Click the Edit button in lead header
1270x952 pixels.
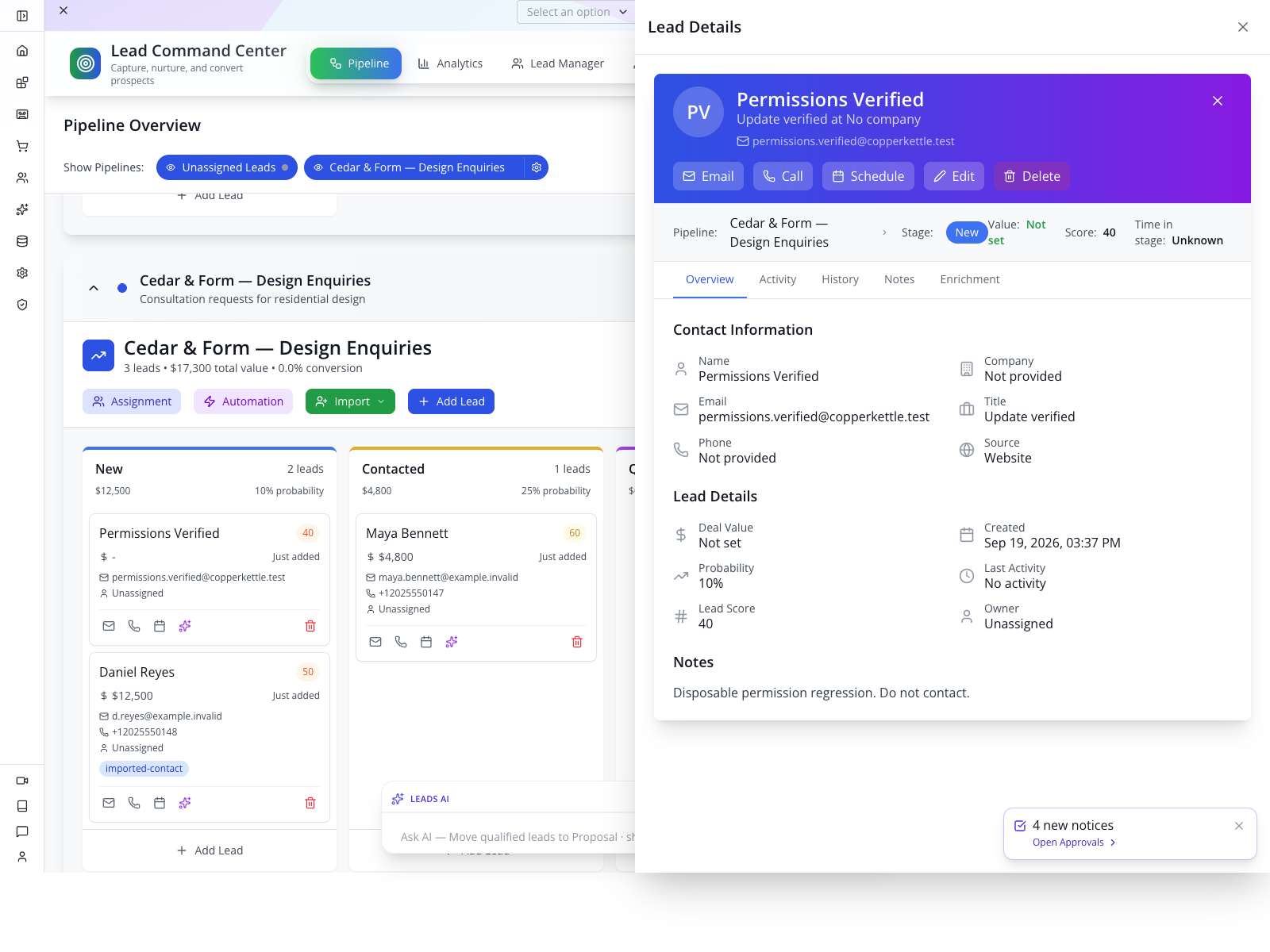[x=954, y=176]
